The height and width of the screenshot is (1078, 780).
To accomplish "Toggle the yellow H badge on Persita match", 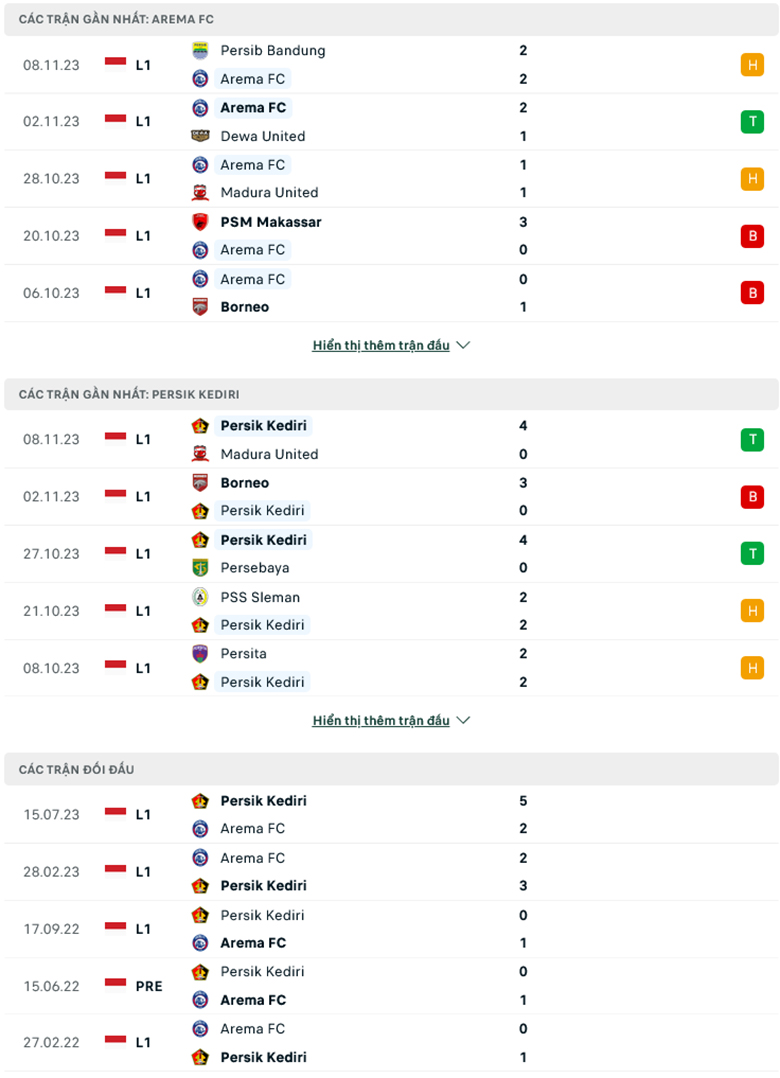I will pos(752,668).
